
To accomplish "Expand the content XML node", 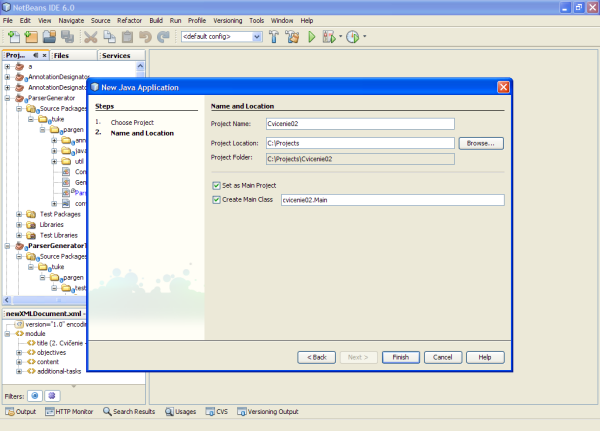I will pos(19,362).
